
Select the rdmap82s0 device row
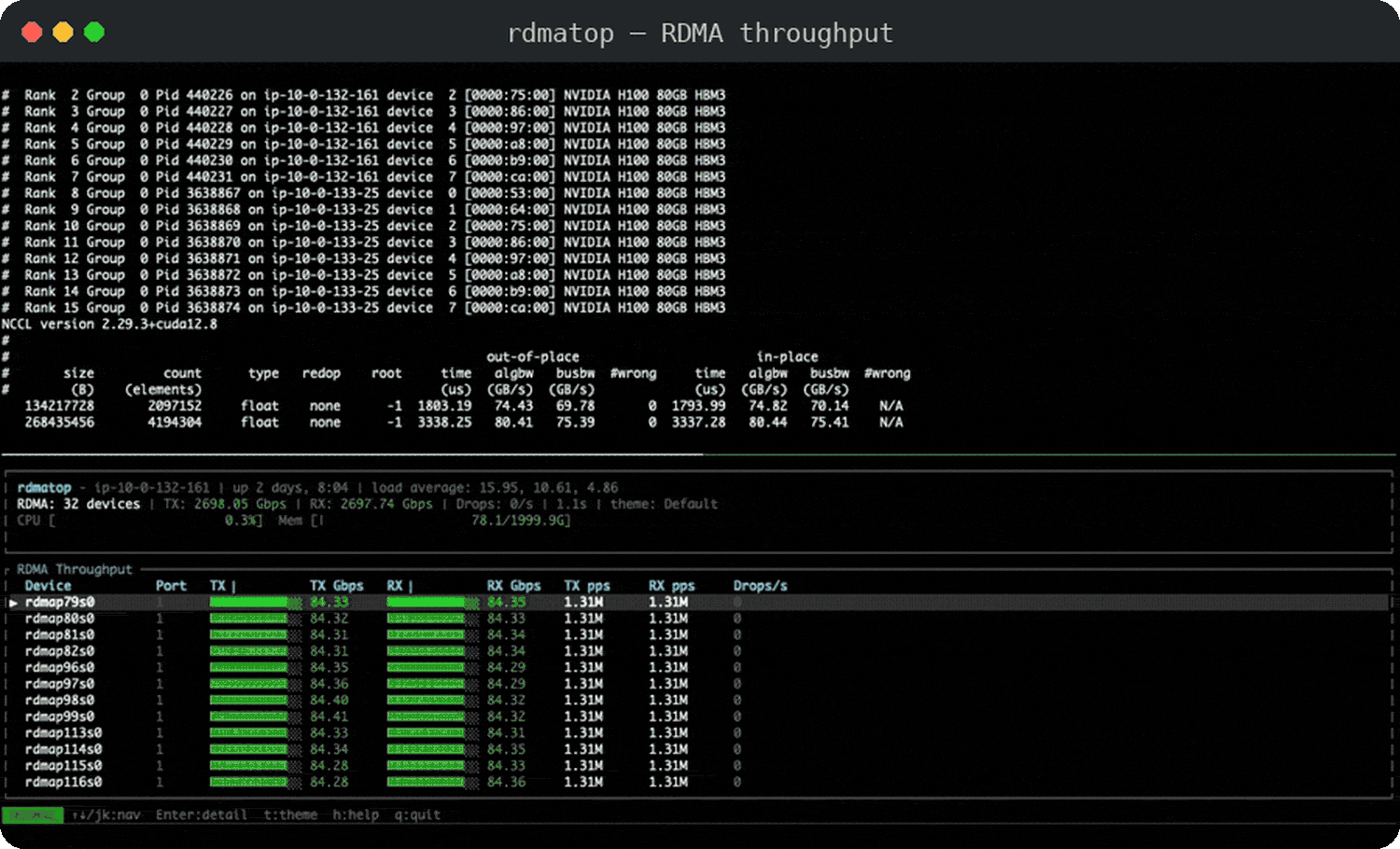(x=698, y=651)
